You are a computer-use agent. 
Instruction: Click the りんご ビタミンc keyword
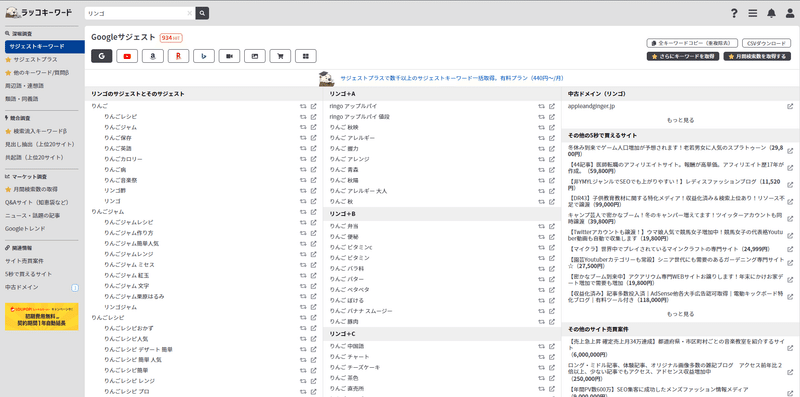point(351,247)
